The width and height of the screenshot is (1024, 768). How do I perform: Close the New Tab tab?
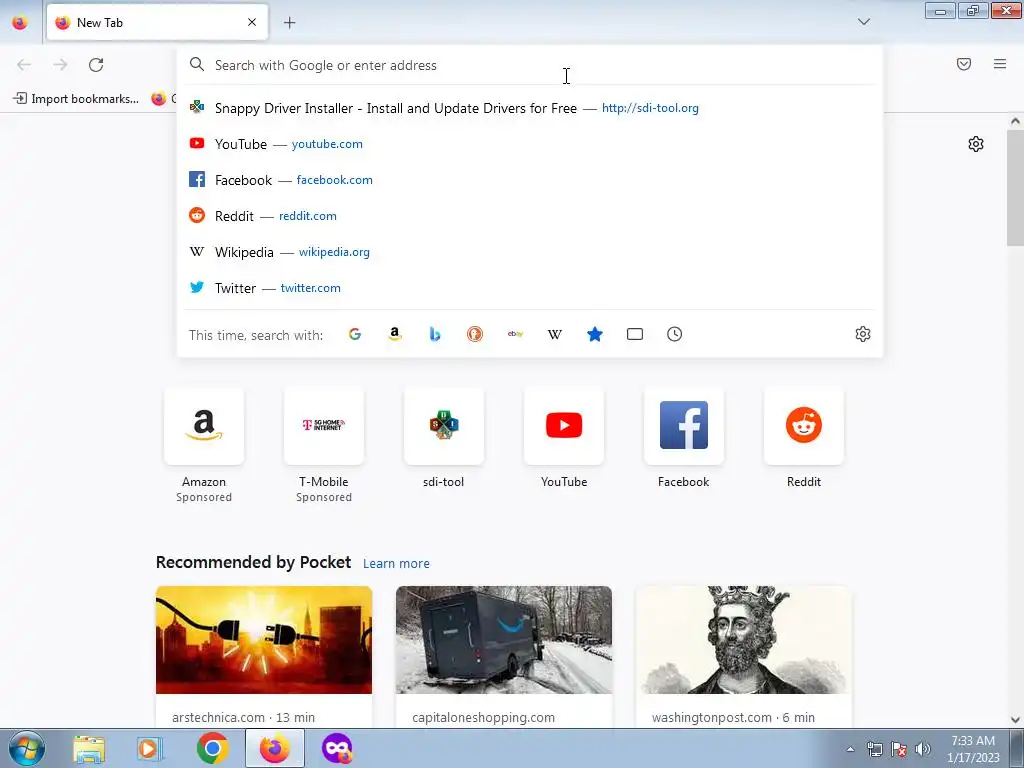[252, 22]
